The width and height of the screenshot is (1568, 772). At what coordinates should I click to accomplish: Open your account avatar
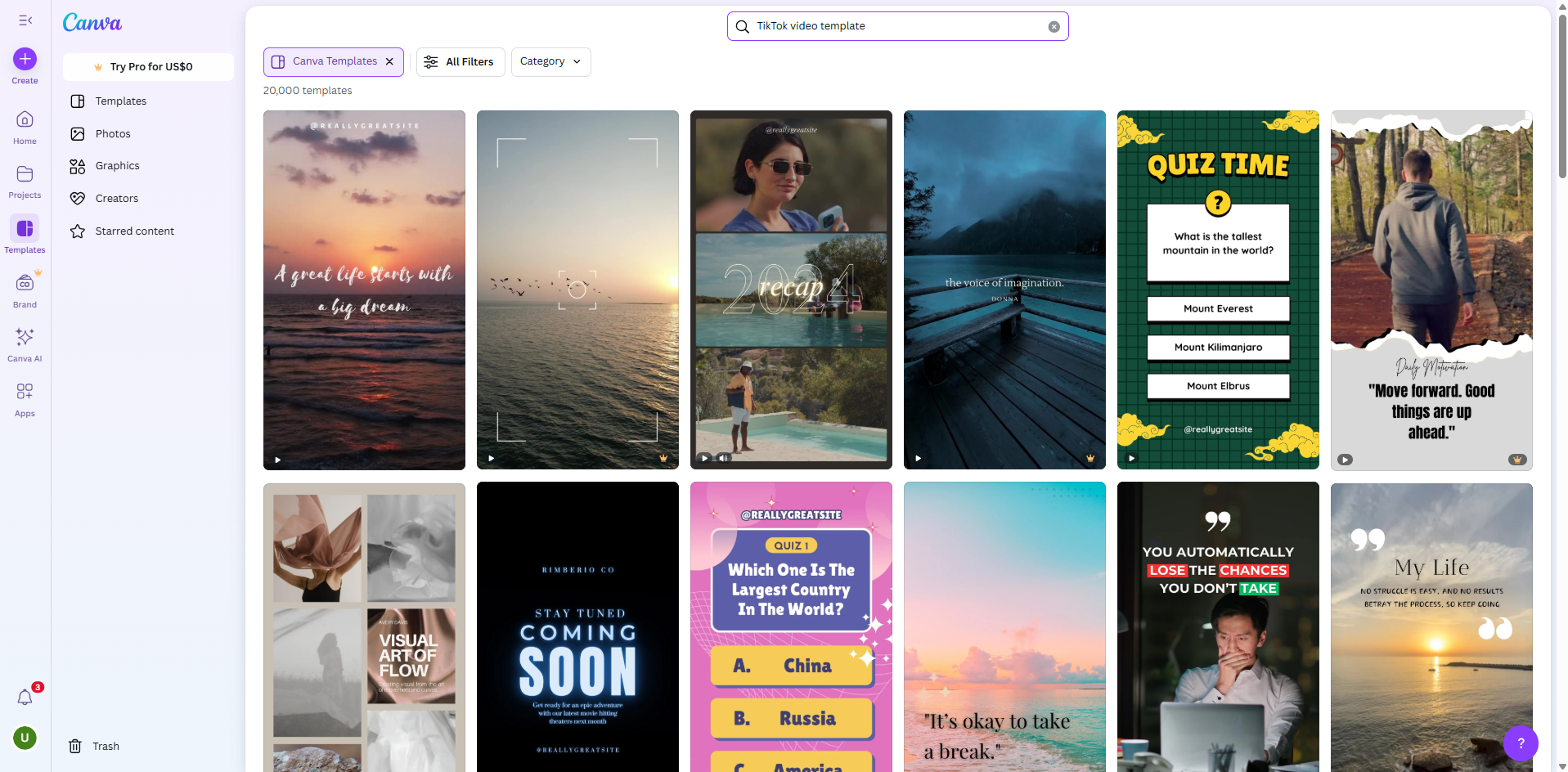23,738
